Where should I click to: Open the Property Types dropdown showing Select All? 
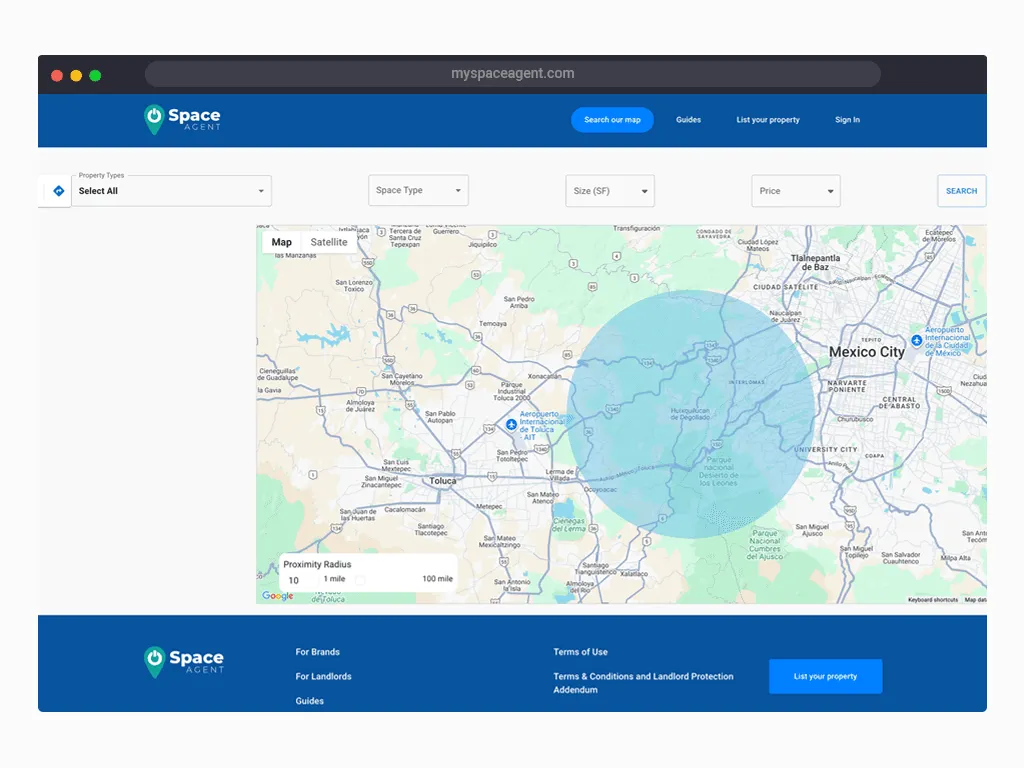click(x=170, y=191)
